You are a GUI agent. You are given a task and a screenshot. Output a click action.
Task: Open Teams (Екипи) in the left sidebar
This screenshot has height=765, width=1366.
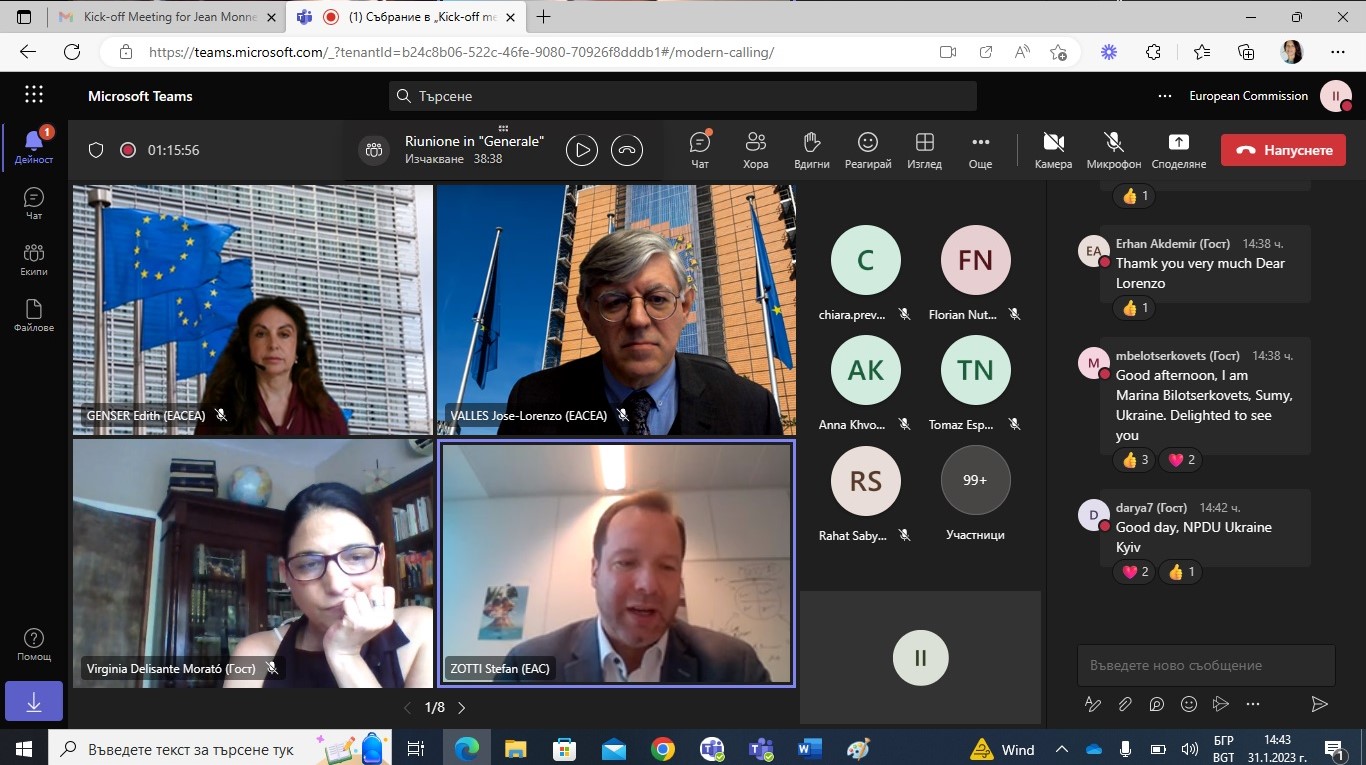point(34,259)
